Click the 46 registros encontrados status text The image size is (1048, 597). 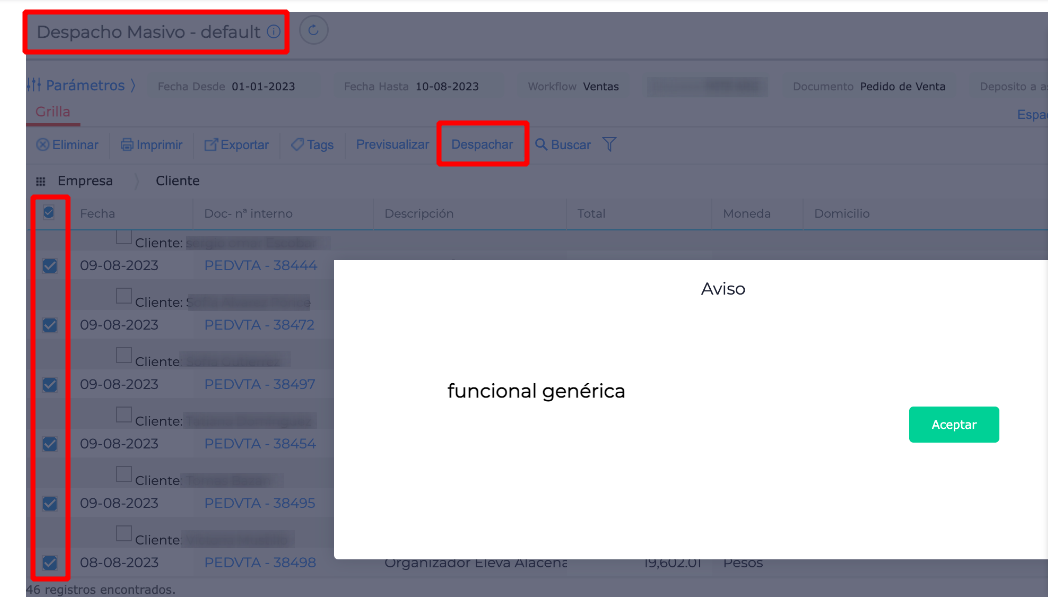[x=101, y=590]
